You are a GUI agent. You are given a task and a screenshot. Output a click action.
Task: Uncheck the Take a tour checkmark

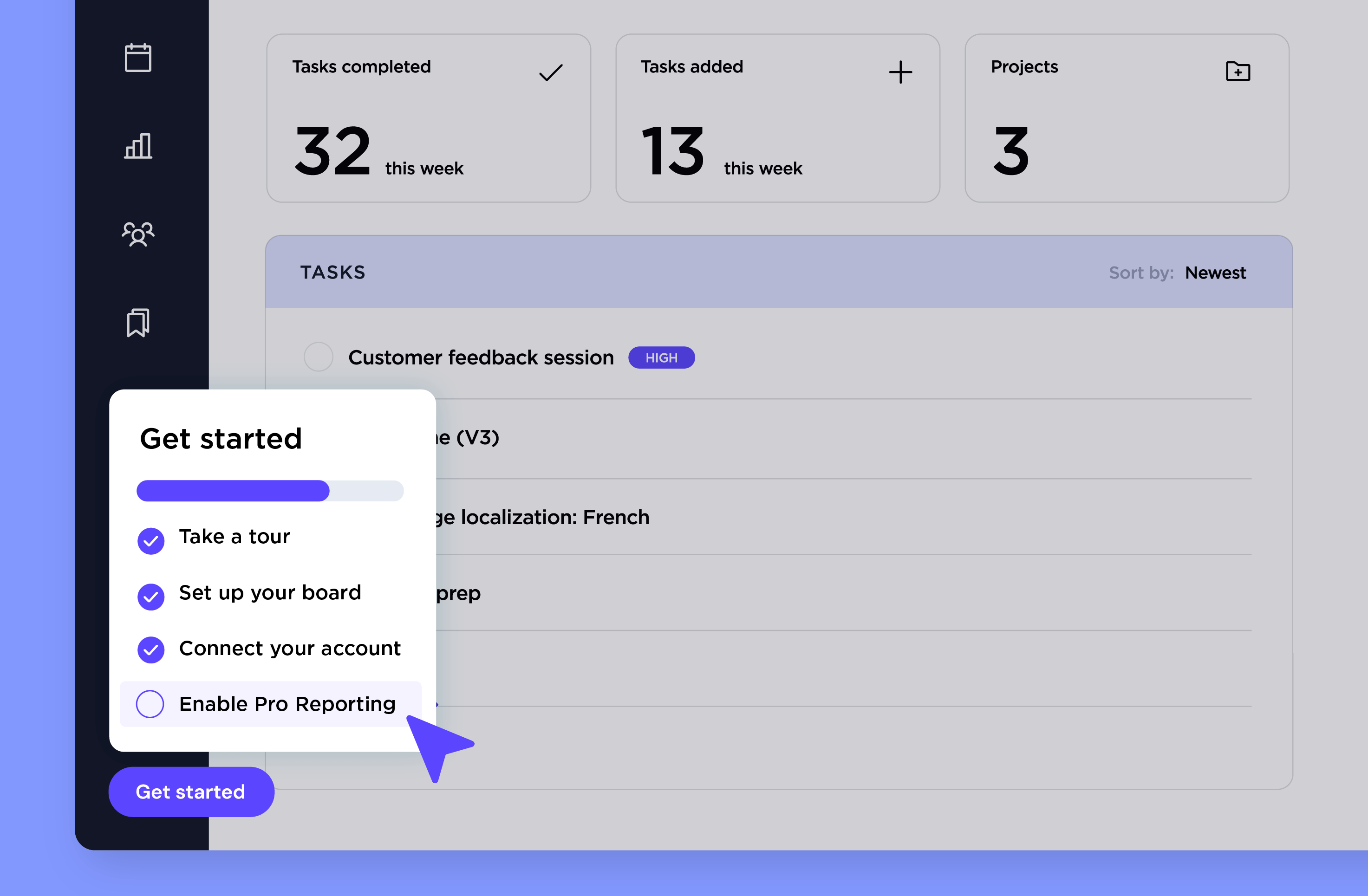tap(150, 540)
